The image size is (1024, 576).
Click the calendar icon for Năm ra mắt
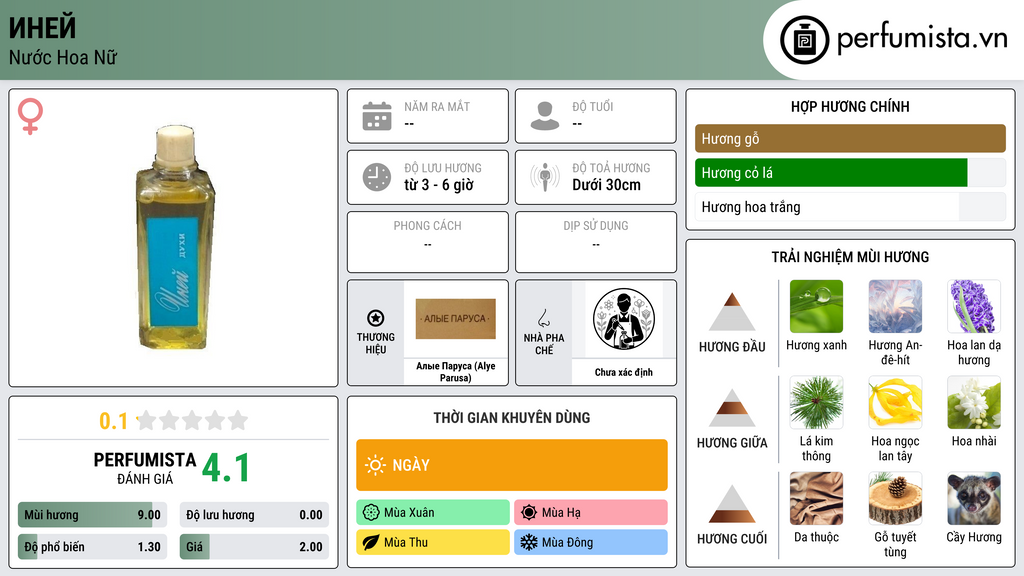point(377,116)
